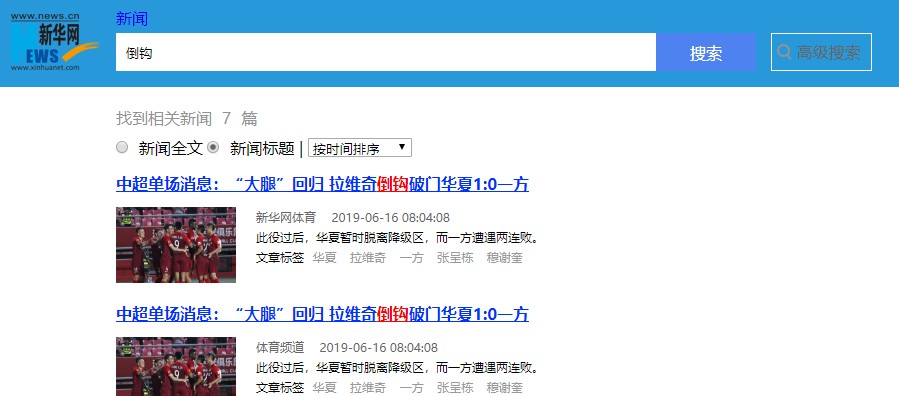Screen dimensions: 899x396
Task: Click the Xinhuanet news logo
Action: click(54, 42)
